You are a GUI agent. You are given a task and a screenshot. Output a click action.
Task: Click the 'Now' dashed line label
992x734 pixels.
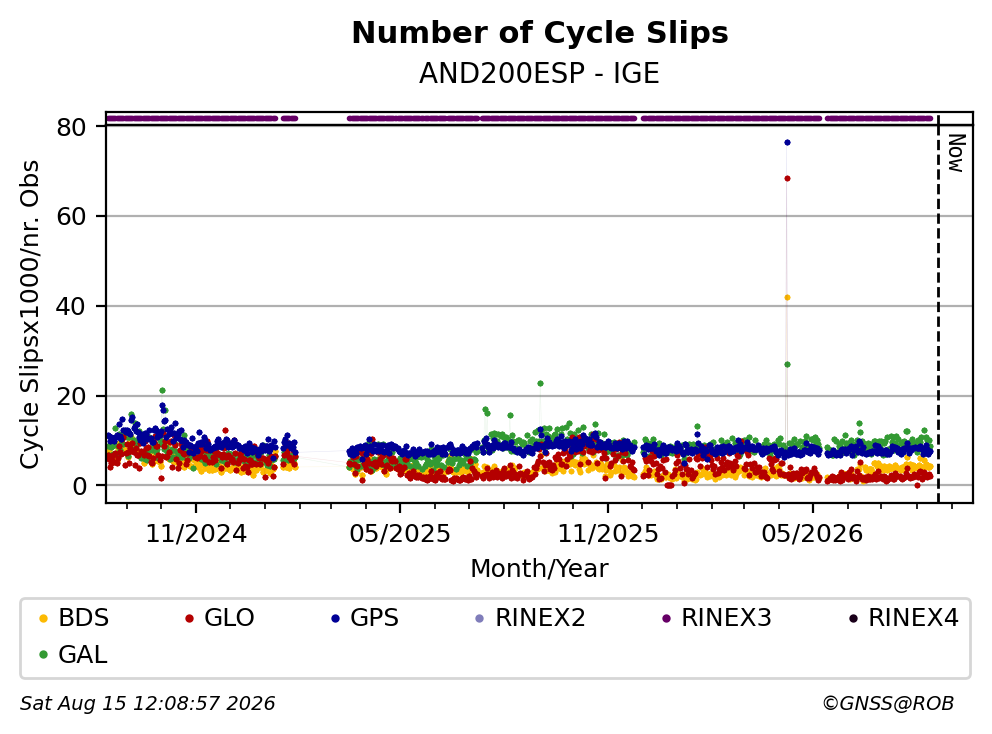tap(956, 153)
